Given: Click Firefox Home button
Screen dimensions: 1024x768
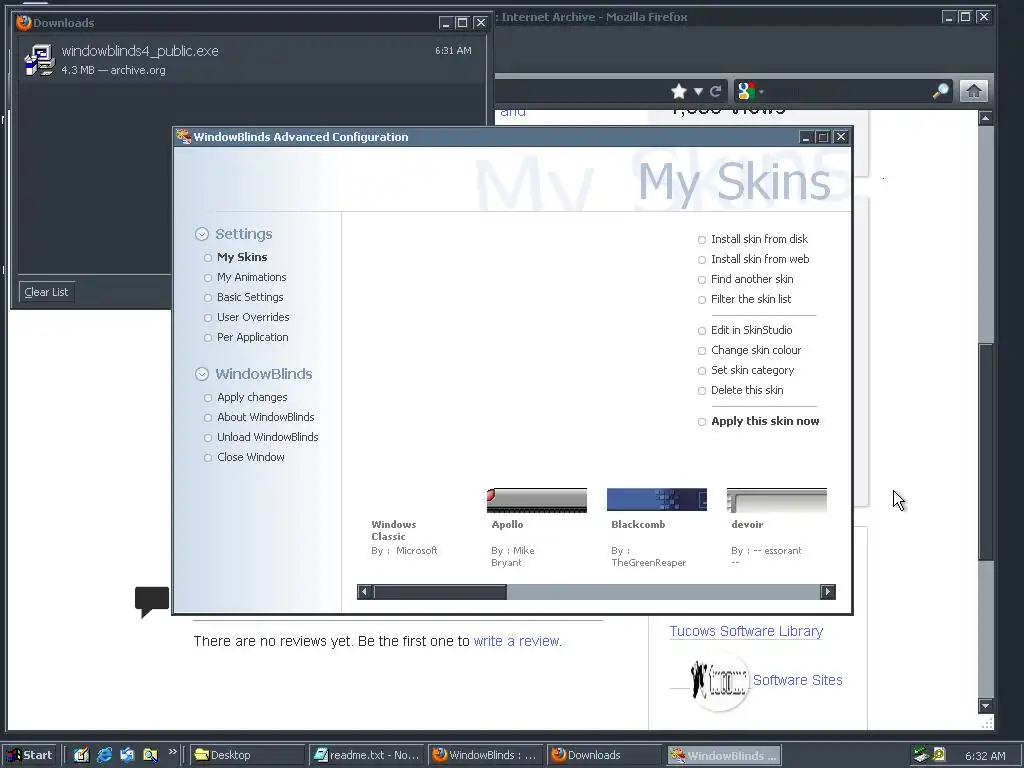Looking at the screenshot, I should [x=974, y=91].
